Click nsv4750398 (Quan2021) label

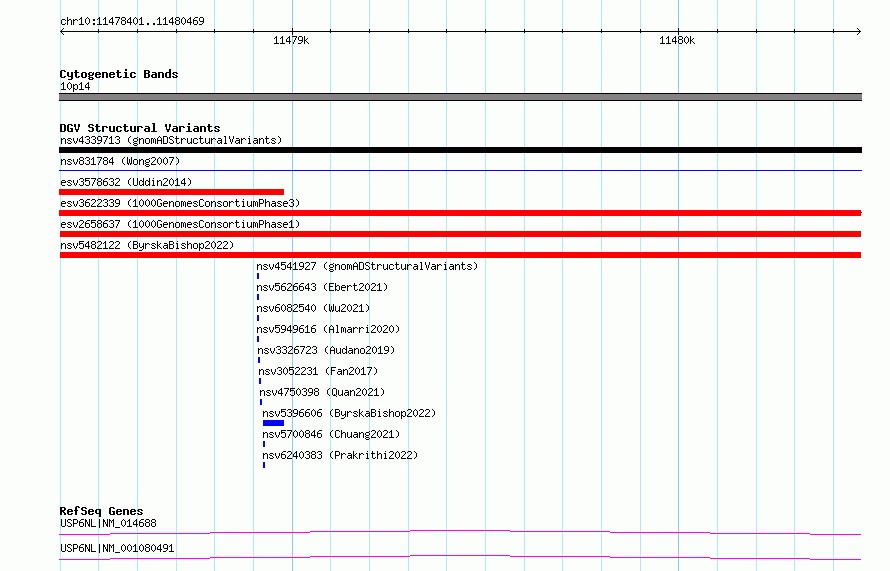tap(322, 392)
